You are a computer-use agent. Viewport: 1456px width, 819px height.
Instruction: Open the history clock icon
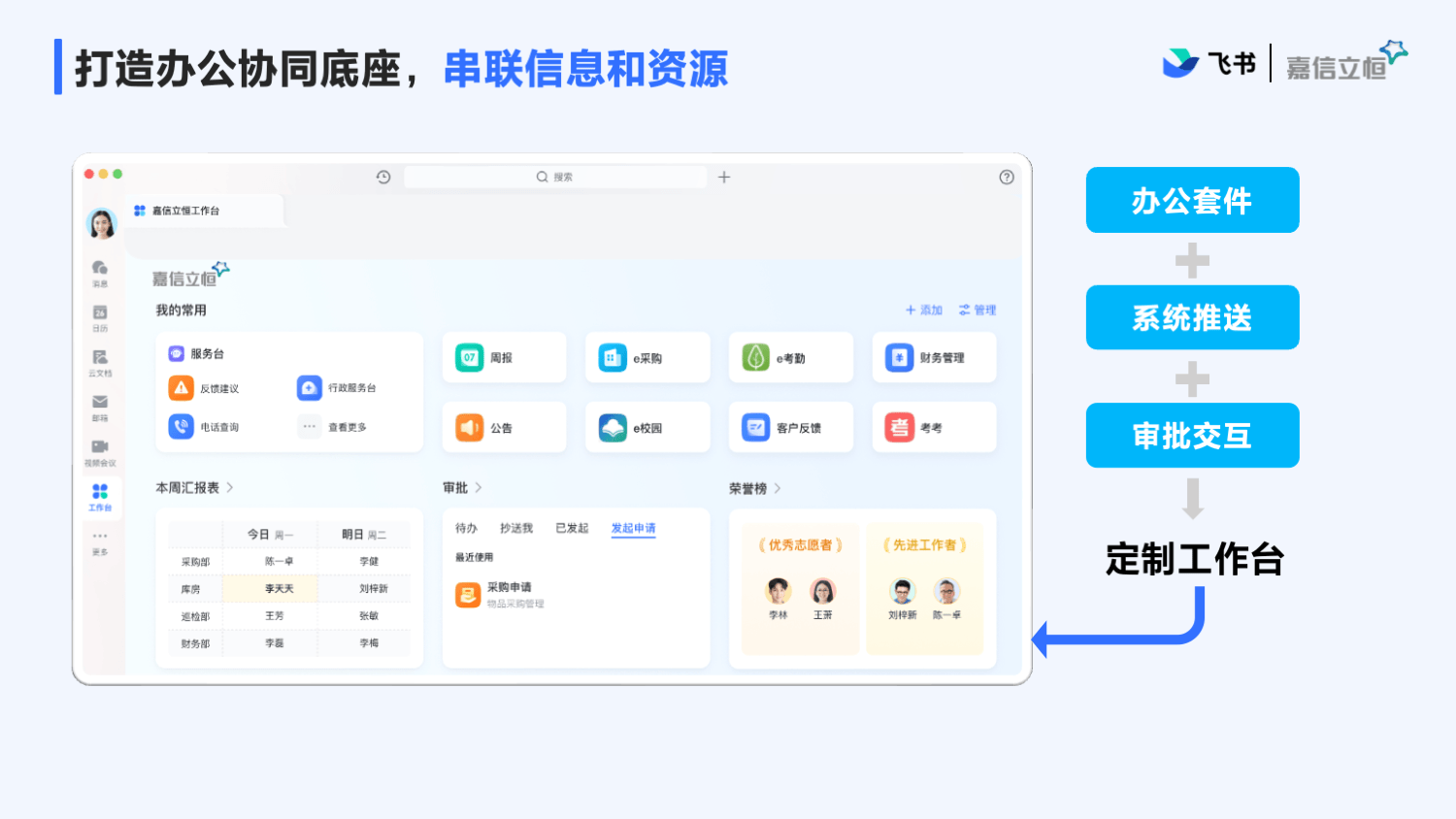383,177
